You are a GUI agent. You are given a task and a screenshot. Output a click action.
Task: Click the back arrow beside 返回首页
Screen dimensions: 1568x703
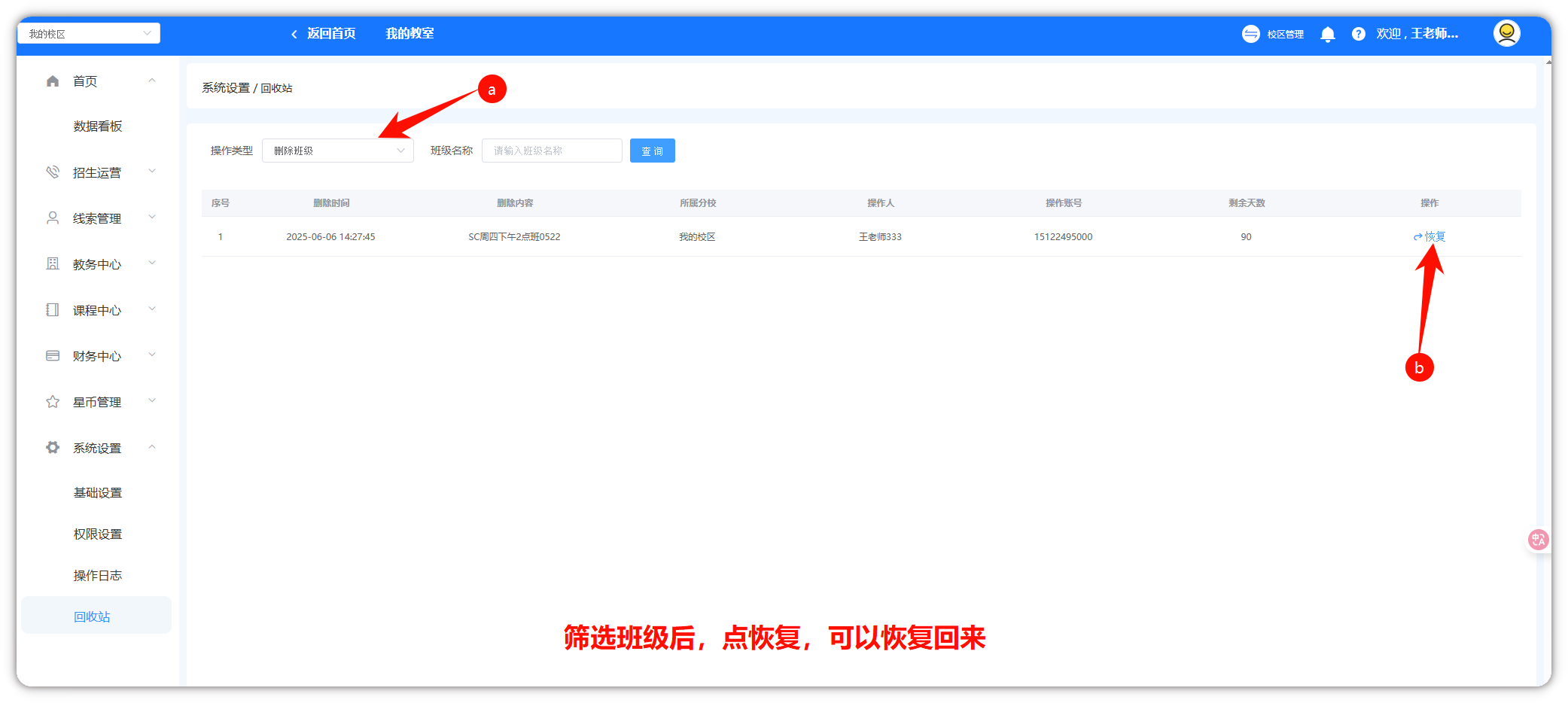click(x=294, y=35)
